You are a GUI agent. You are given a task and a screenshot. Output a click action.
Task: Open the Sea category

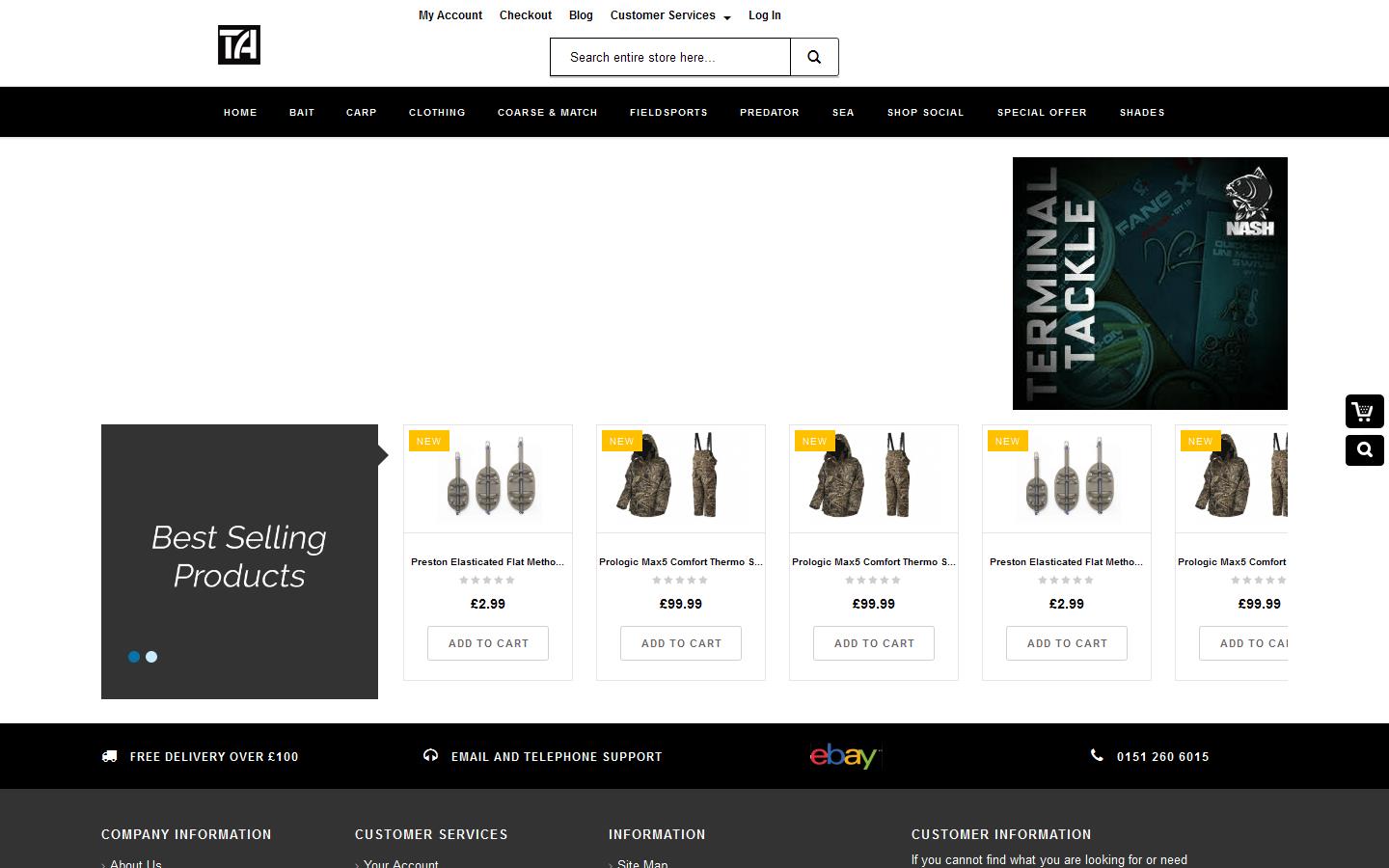[843, 112]
